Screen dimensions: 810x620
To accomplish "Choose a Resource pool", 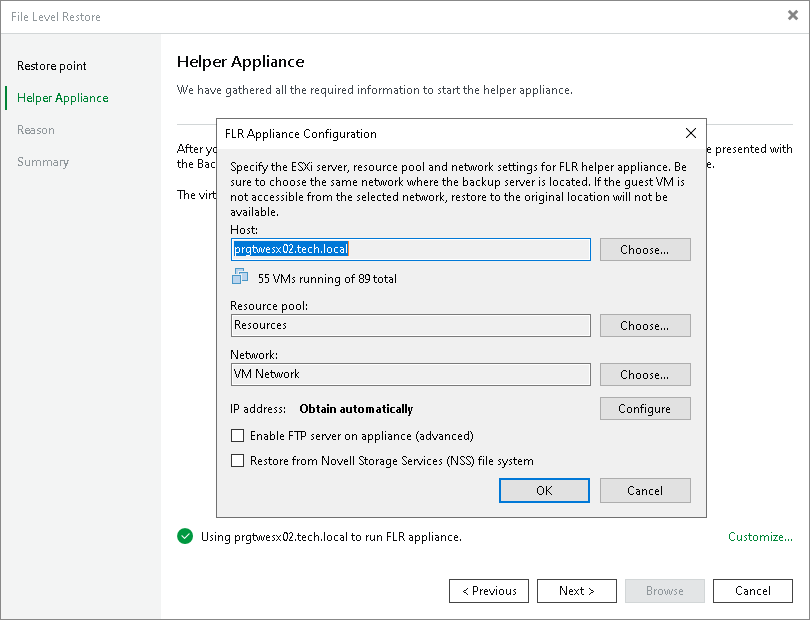I will (x=645, y=326).
